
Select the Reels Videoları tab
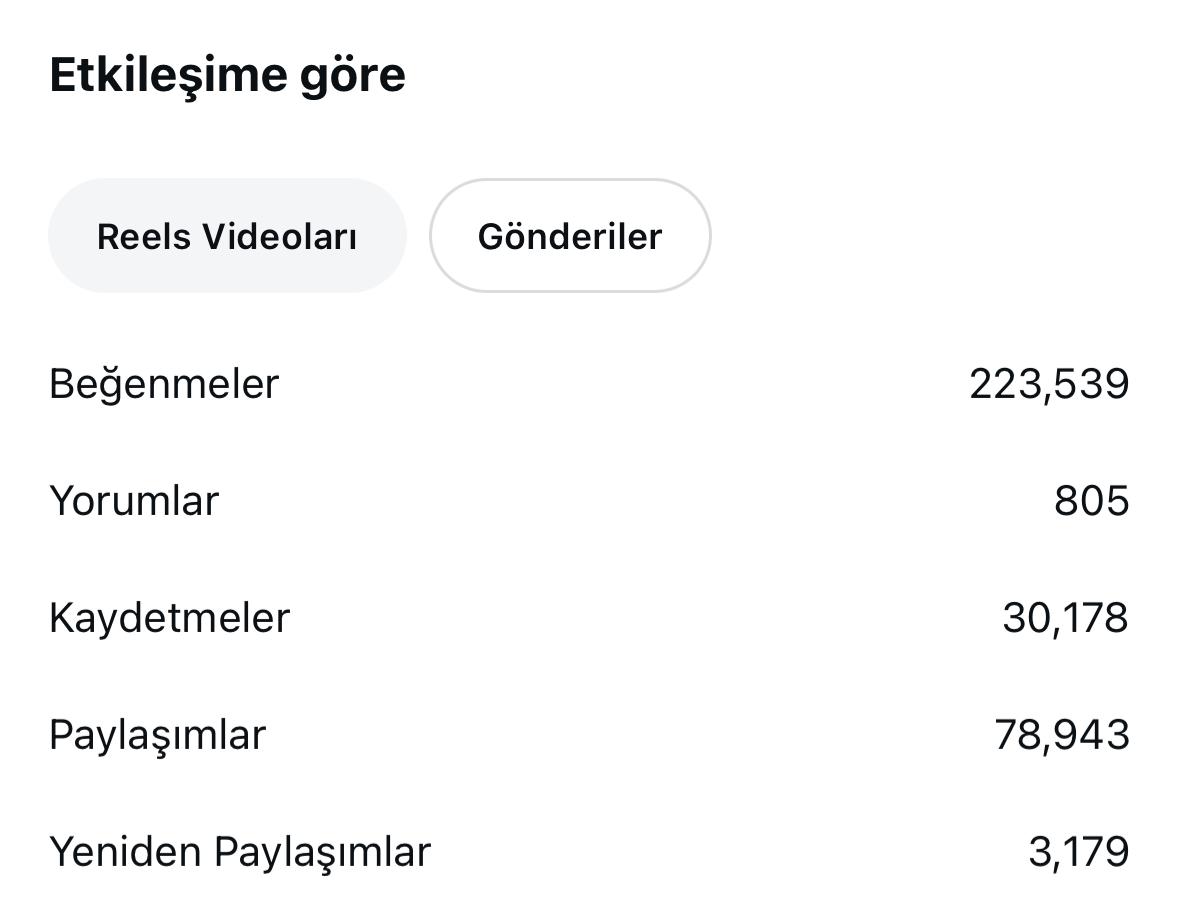(x=227, y=235)
